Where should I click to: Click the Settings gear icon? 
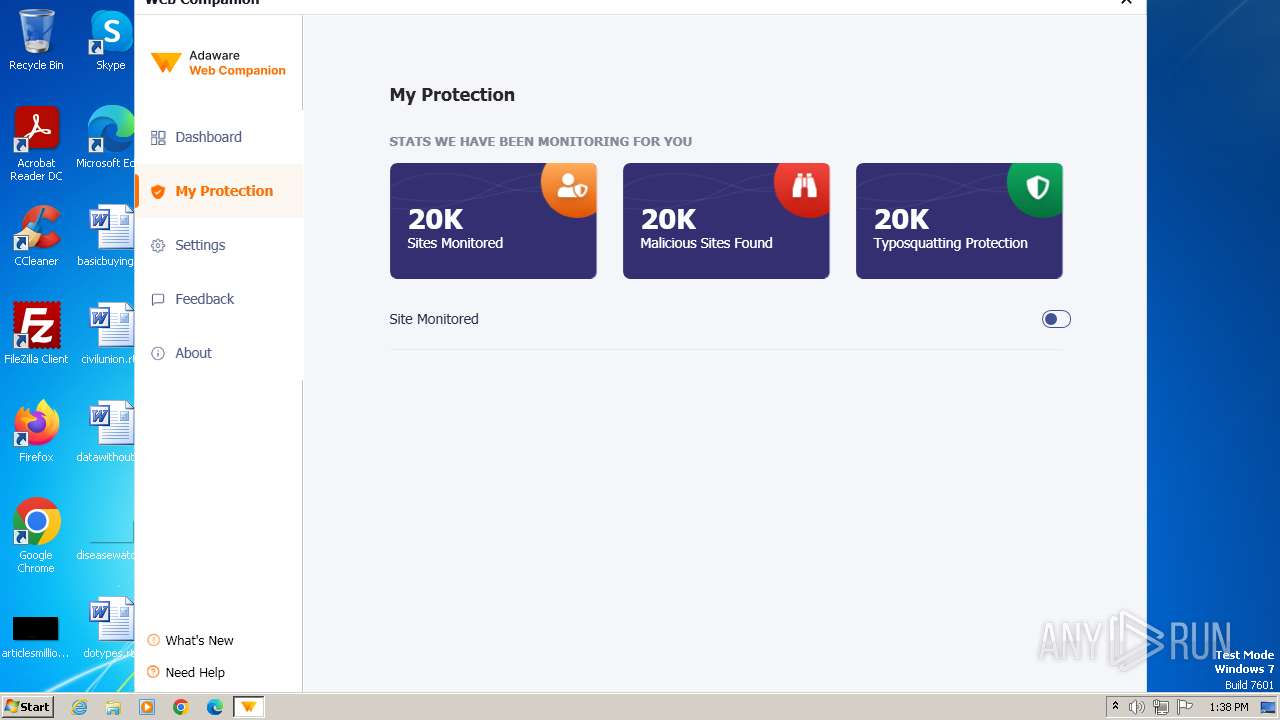click(158, 245)
